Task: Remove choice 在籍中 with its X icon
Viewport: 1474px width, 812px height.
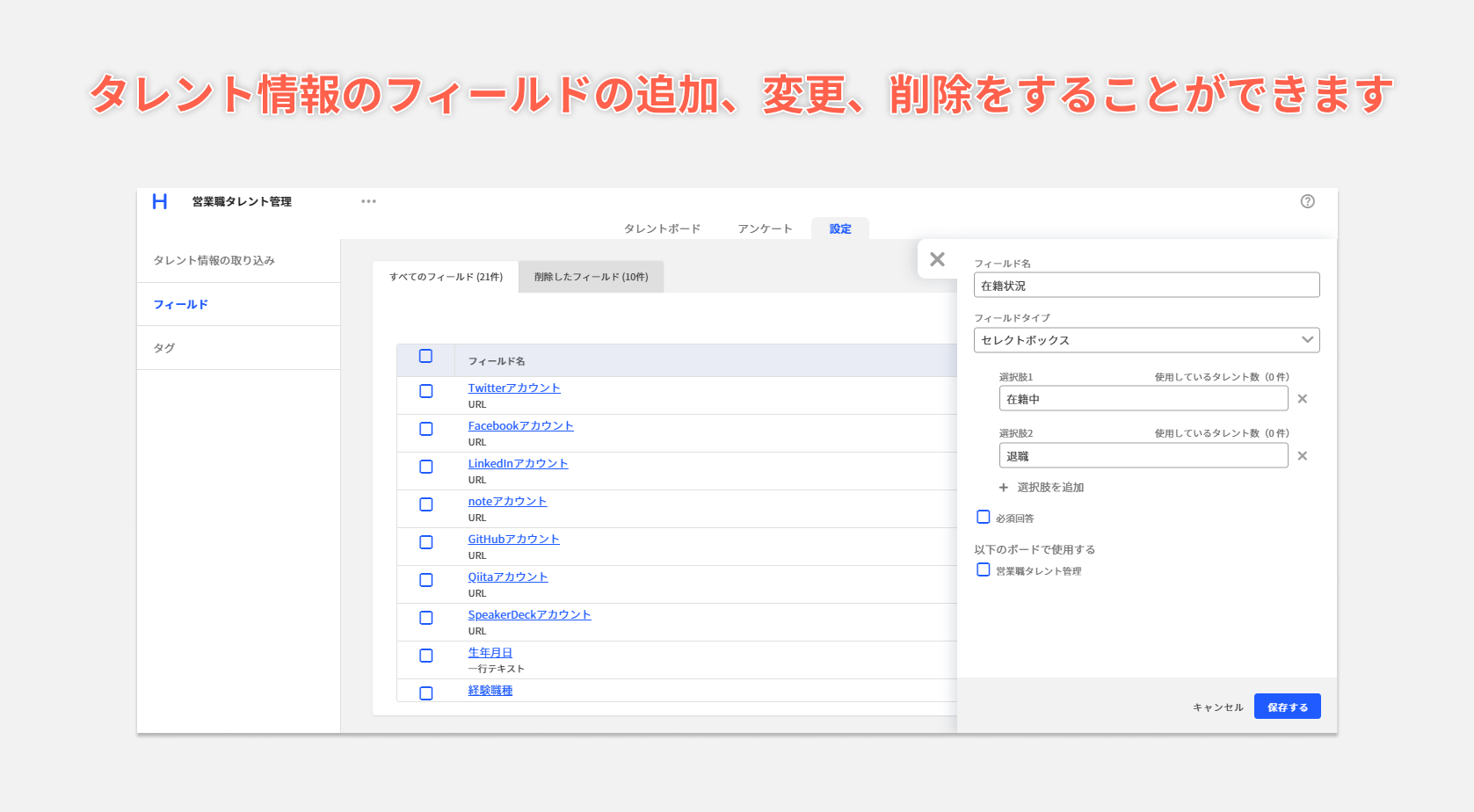Action: coord(1303,399)
